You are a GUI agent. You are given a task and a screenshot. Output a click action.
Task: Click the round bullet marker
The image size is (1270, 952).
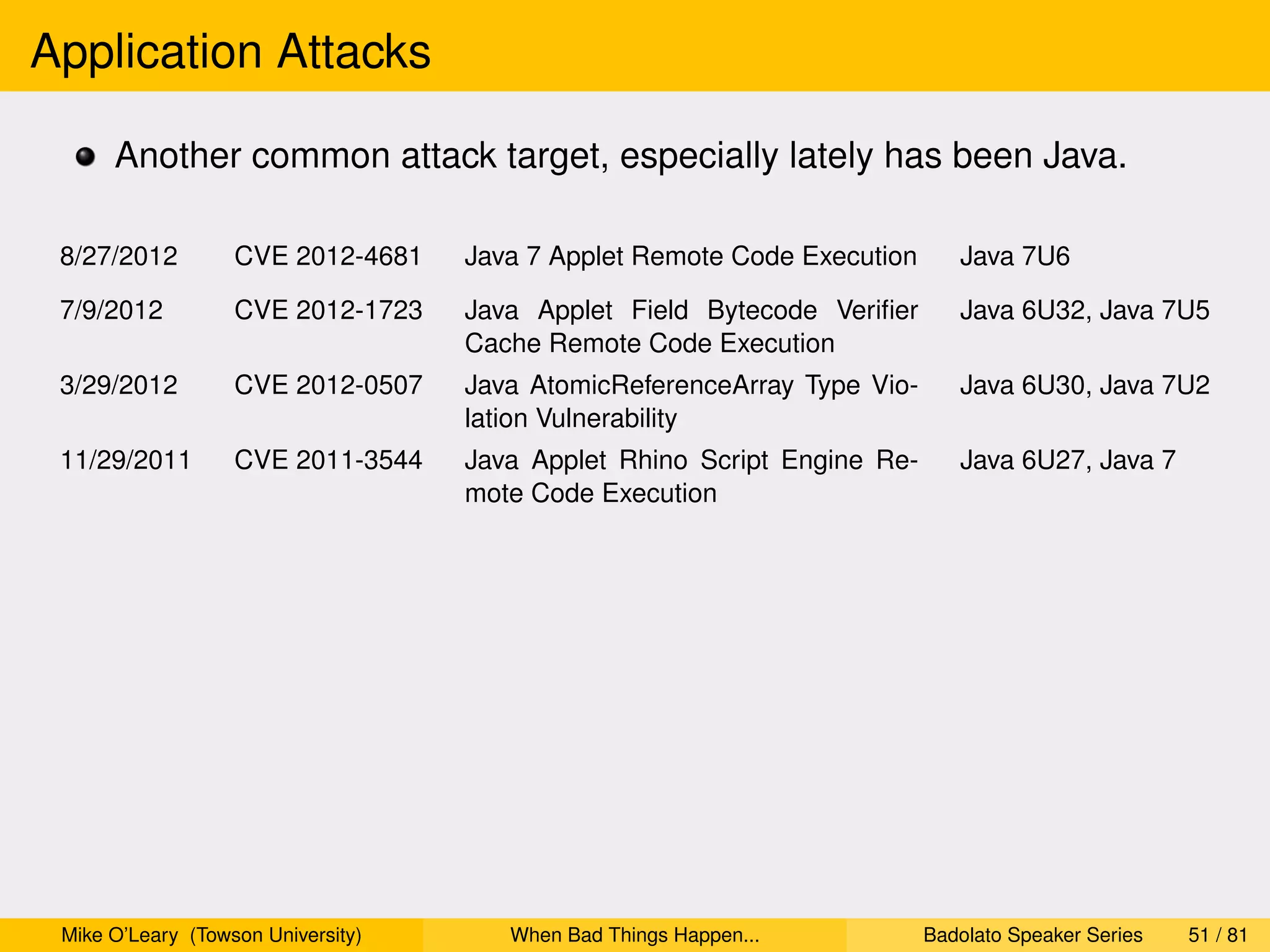click(x=86, y=157)
